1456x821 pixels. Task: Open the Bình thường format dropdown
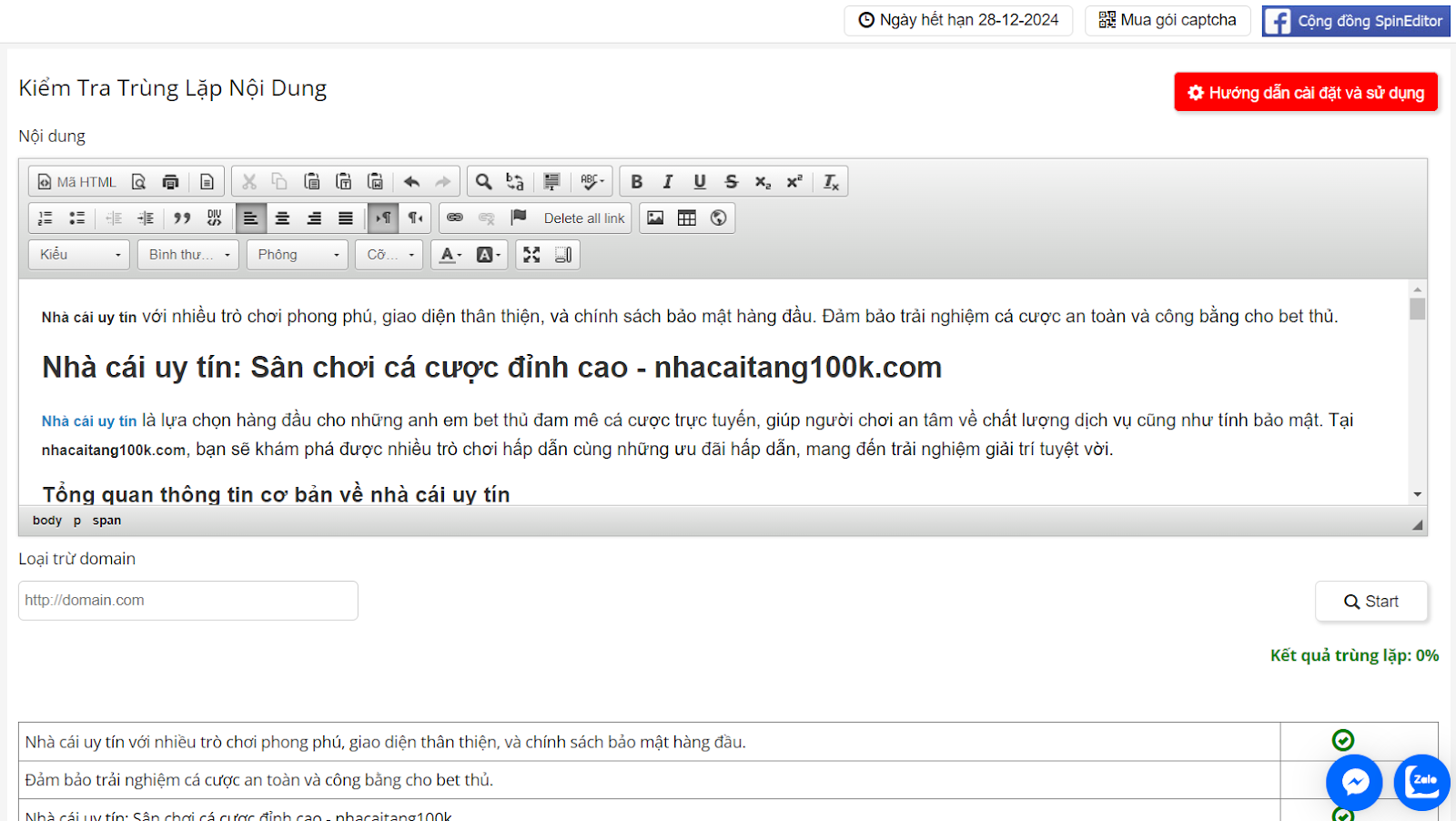tap(188, 255)
